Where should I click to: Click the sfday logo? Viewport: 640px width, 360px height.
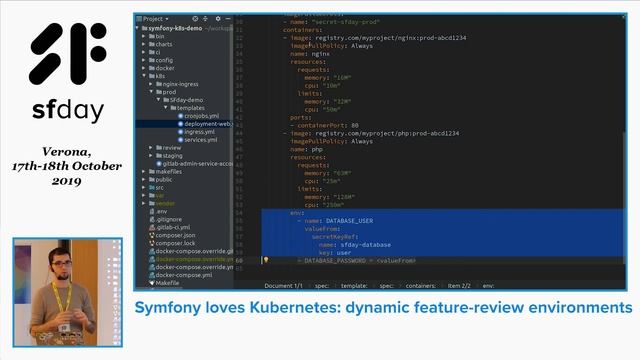tap(68, 72)
